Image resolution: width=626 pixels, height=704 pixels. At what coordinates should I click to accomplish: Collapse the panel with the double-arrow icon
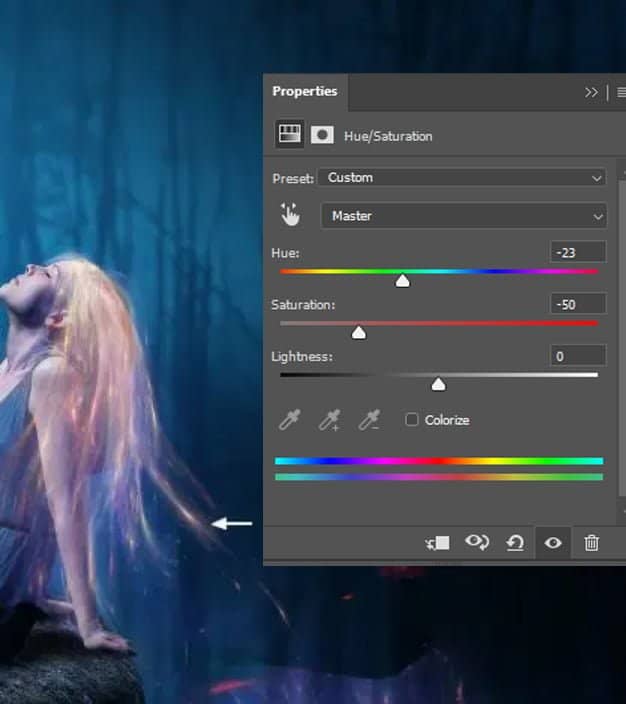tap(591, 92)
